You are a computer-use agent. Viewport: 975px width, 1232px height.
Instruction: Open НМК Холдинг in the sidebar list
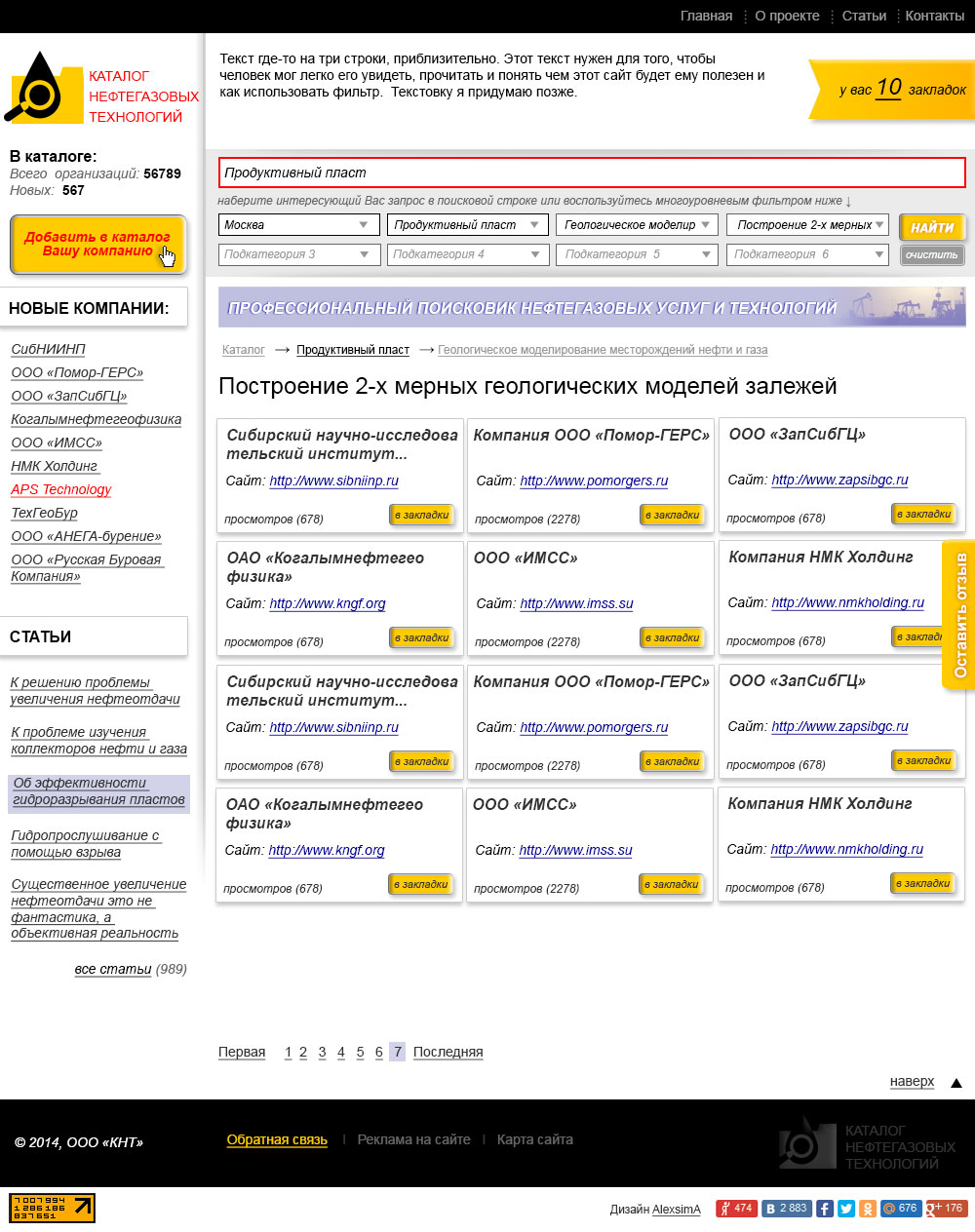pos(55,466)
